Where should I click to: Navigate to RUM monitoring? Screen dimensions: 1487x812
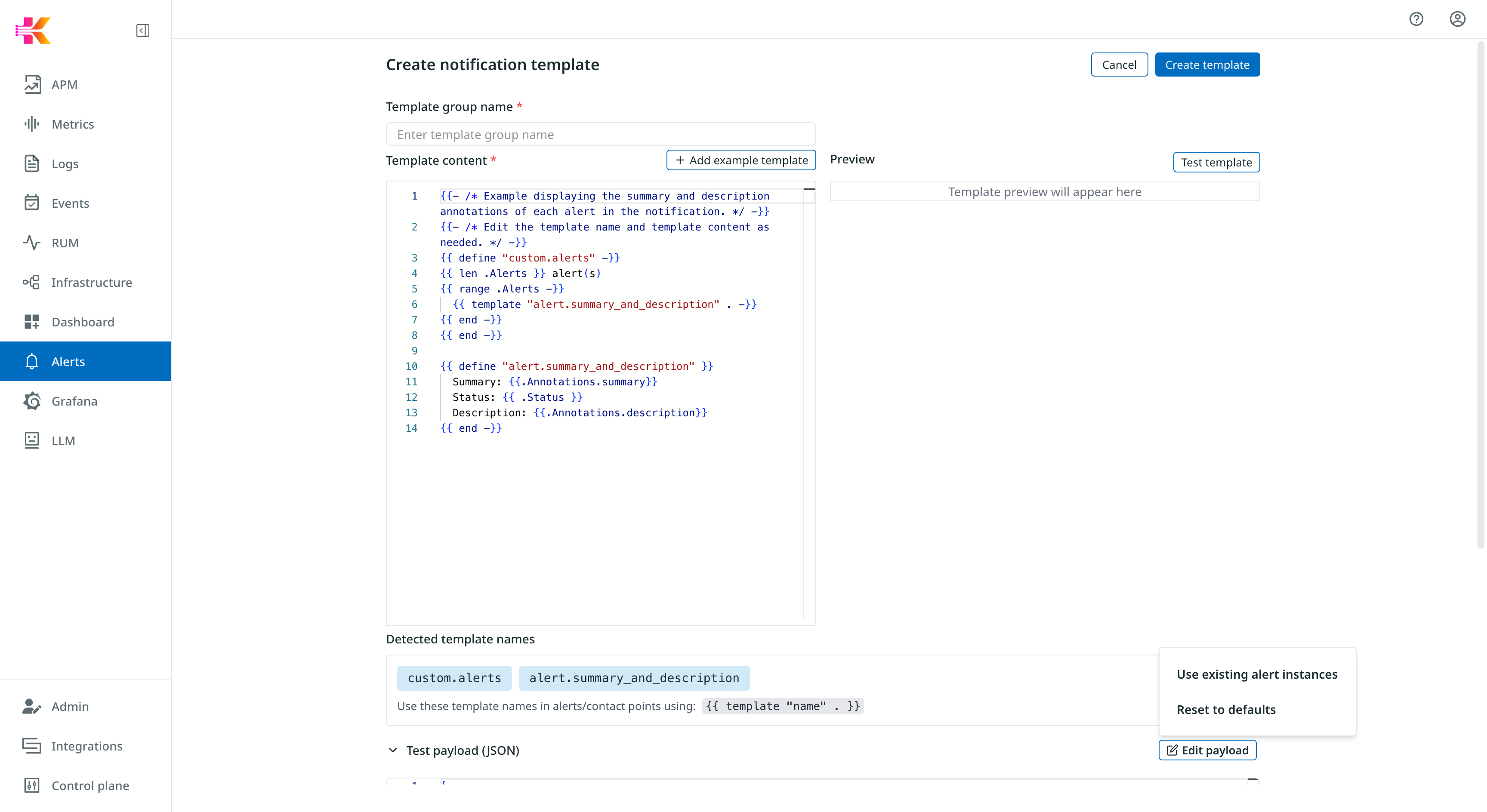(x=65, y=243)
